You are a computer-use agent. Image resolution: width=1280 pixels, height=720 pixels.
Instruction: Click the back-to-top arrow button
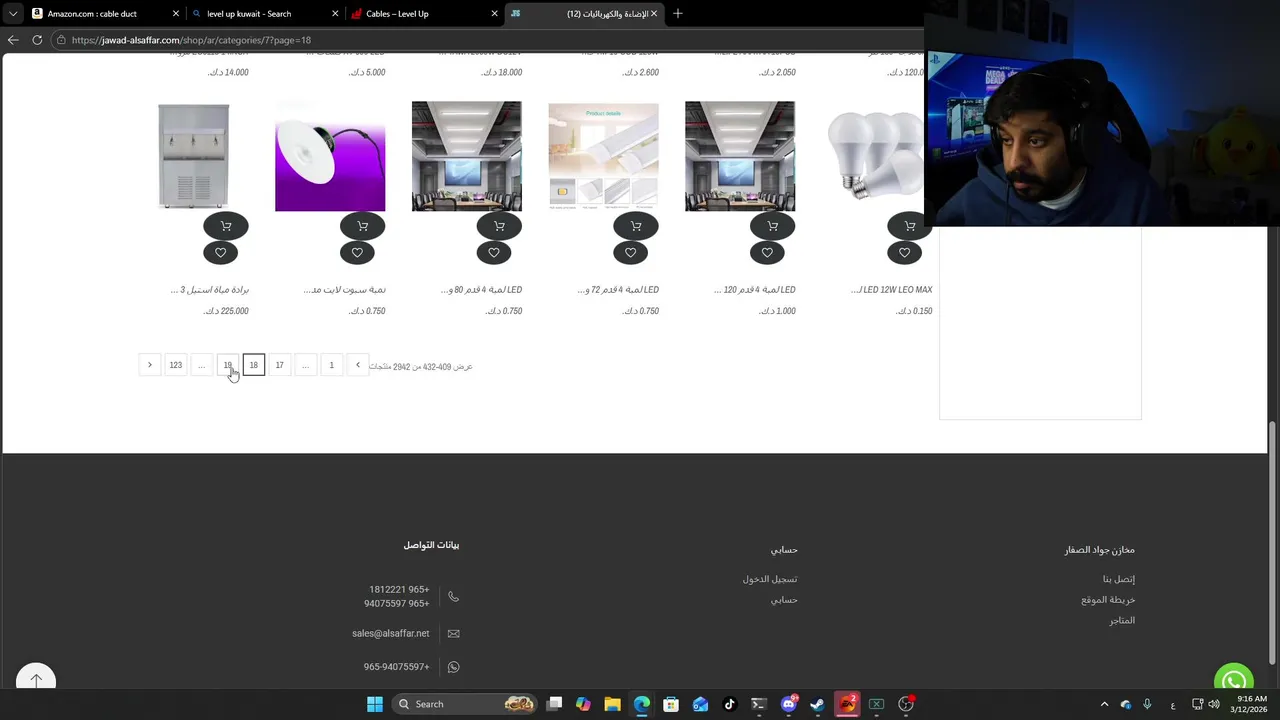pyautogui.click(x=36, y=680)
